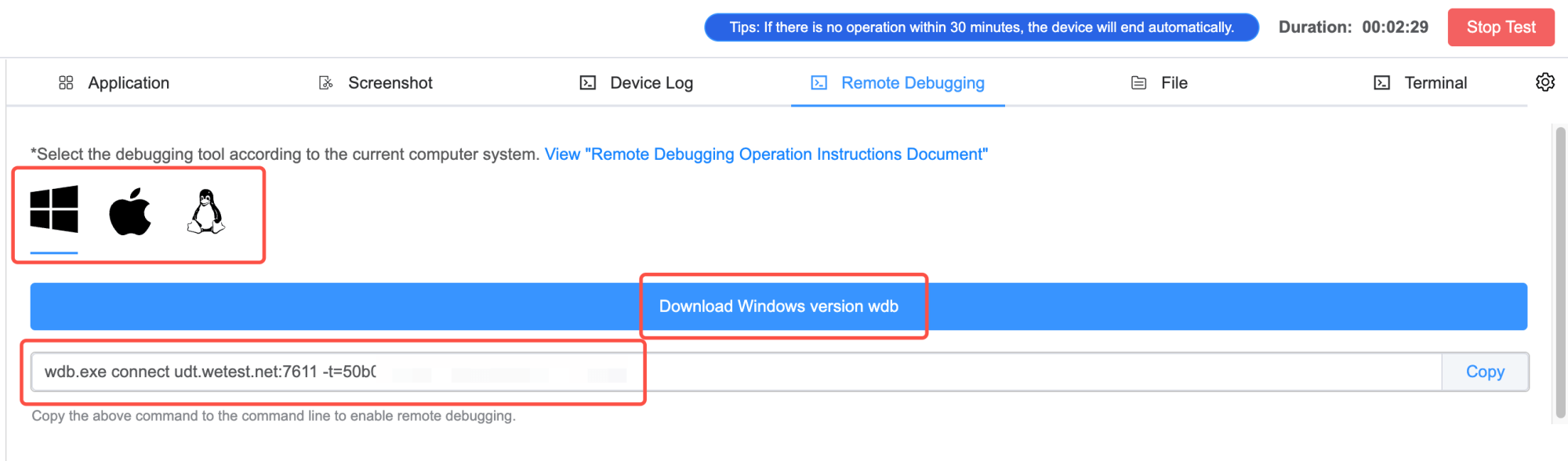The width and height of the screenshot is (1568, 461).
Task: Click the "Copy the above command" helper text
Action: coord(274,416)
